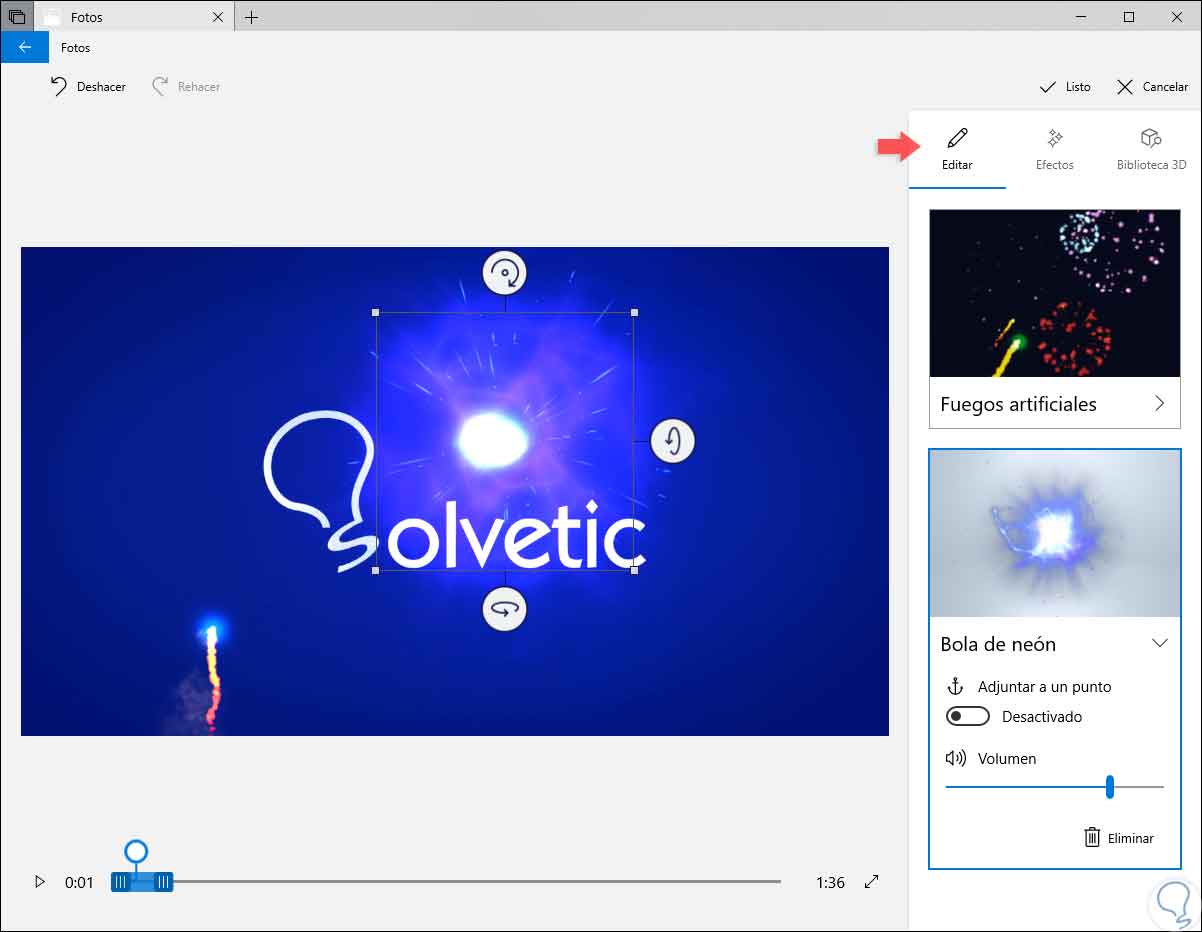Viewport: 1202px width, 932px height.
Task: Click the bottom-left resize handle of effect box
Action: pyautogui.click(x=376, y=570)
